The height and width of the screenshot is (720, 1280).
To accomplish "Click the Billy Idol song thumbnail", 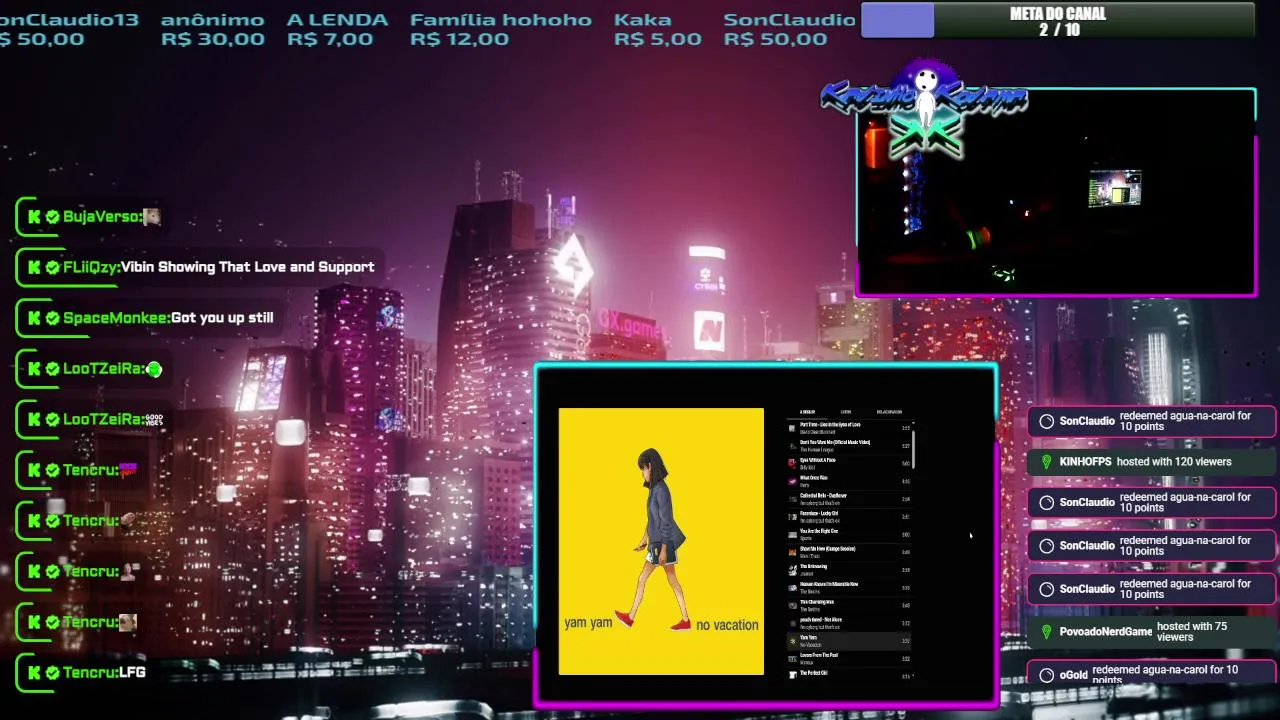I will click(x=792, y=462).
